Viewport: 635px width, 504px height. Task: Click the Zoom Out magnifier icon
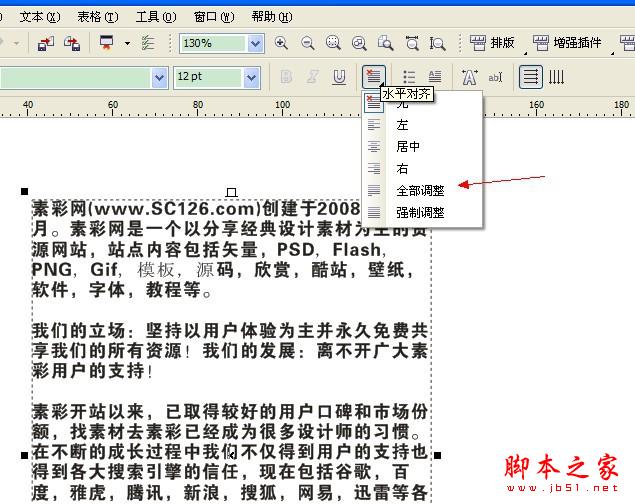(x=307, y=43)
